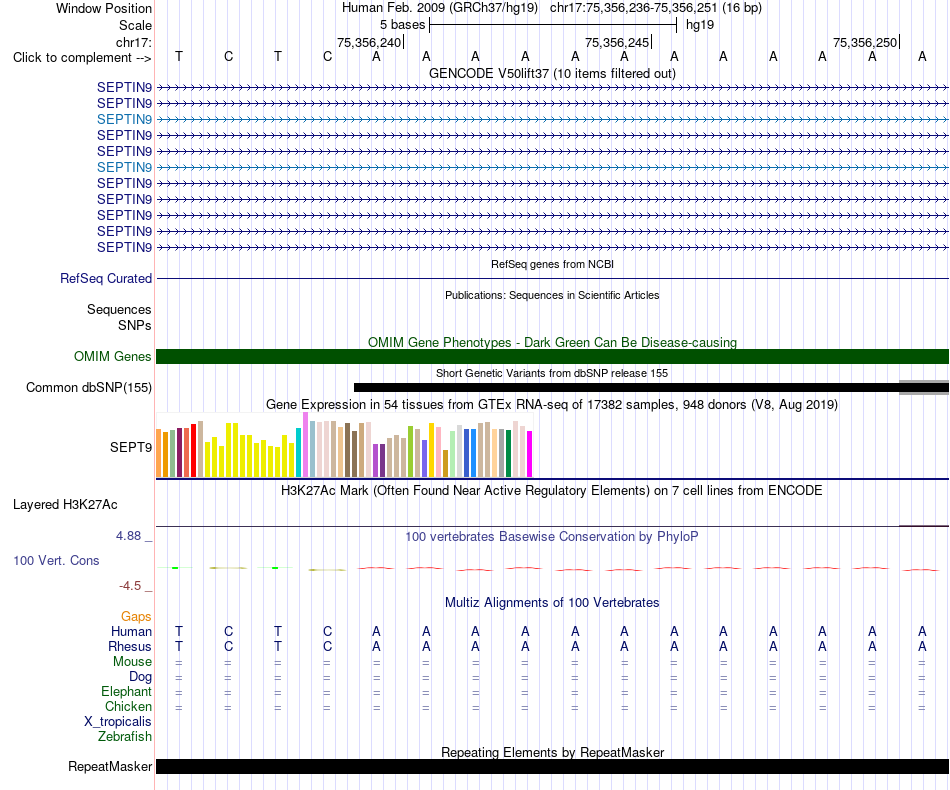
Task: Click the Zebrafish alignment row label
Action: [x=125, y=737]
